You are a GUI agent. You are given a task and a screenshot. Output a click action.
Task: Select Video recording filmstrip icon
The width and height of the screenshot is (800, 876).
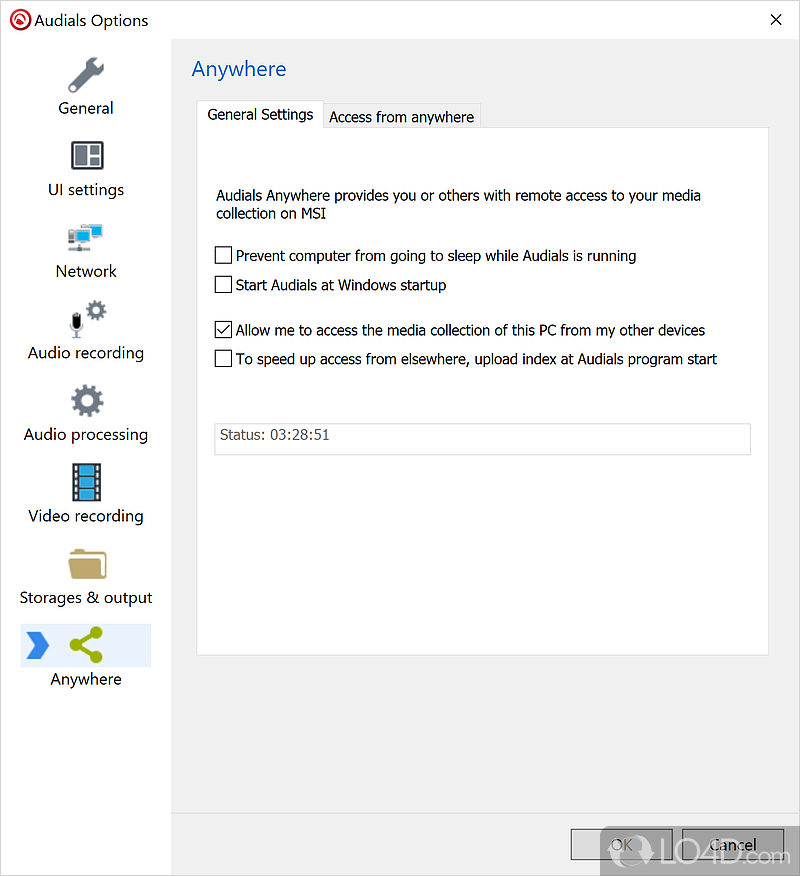click(x=87, y=482)
